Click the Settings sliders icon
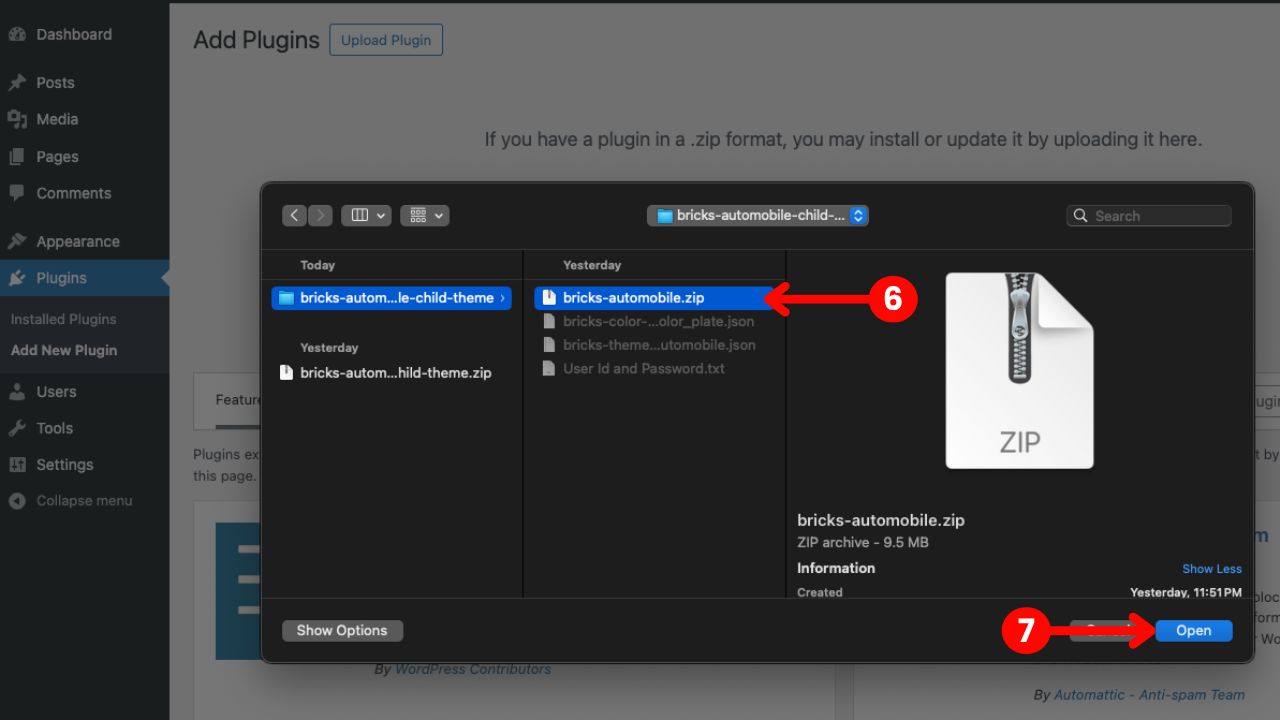The width and height of the screenshot is (1280, 720). tap(17, 464)
